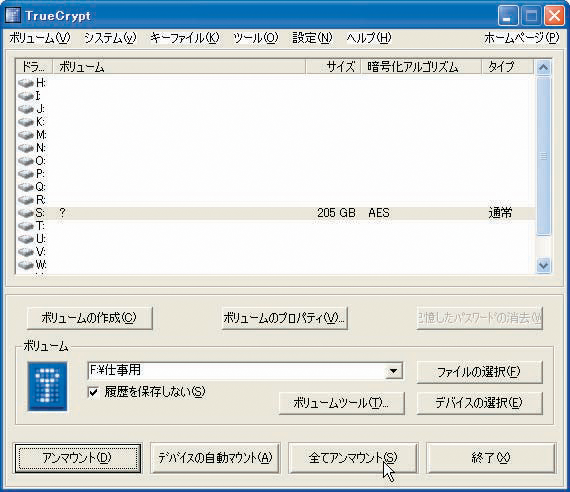Open the ボリューム(V) menu
This screenshot has width=570, height=492.
[x=40, y=38]
